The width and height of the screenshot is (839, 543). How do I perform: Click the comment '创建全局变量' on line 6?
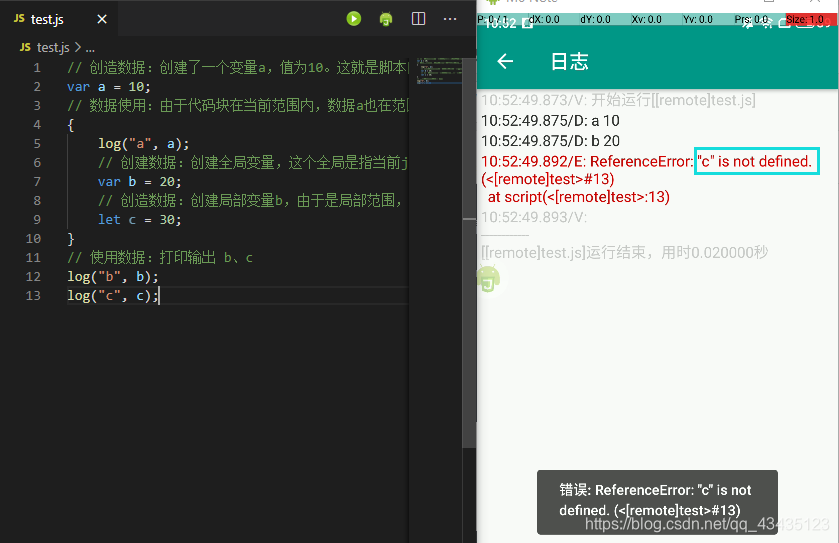(253, 163)
